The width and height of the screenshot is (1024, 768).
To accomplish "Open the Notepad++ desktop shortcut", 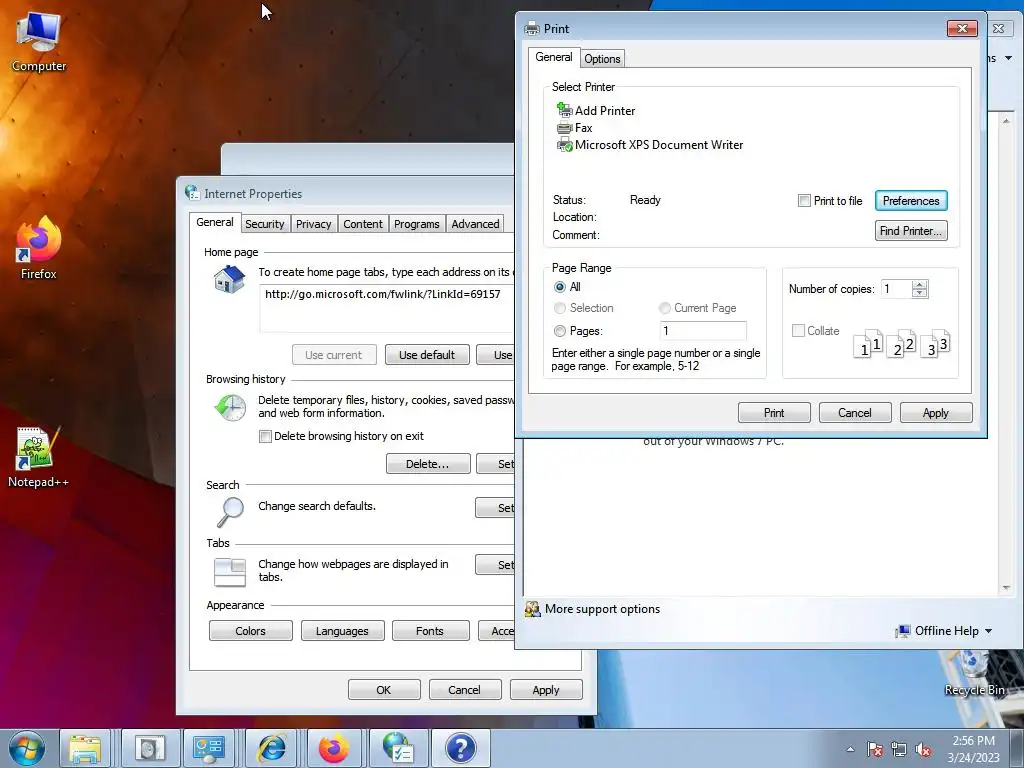I will tap(38, 457).
